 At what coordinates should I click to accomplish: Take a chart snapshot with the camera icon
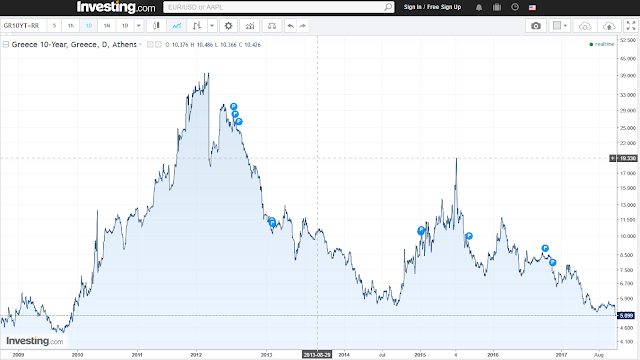[536, 26]
